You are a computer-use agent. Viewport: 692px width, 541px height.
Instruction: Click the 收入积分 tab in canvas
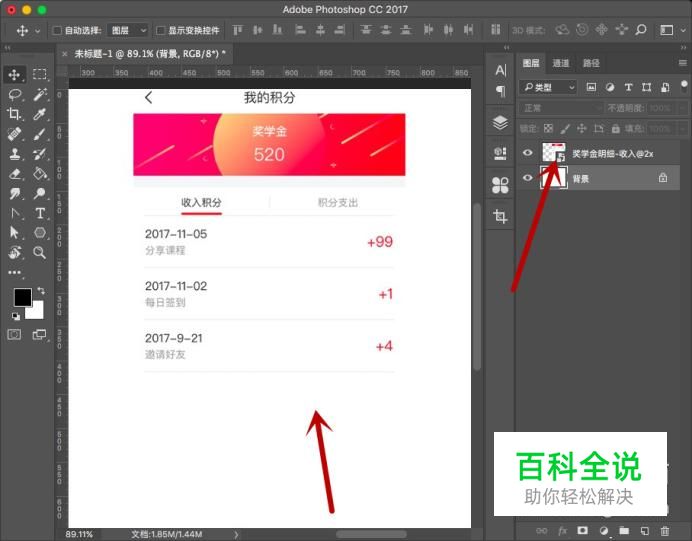(x=201, y=203)
